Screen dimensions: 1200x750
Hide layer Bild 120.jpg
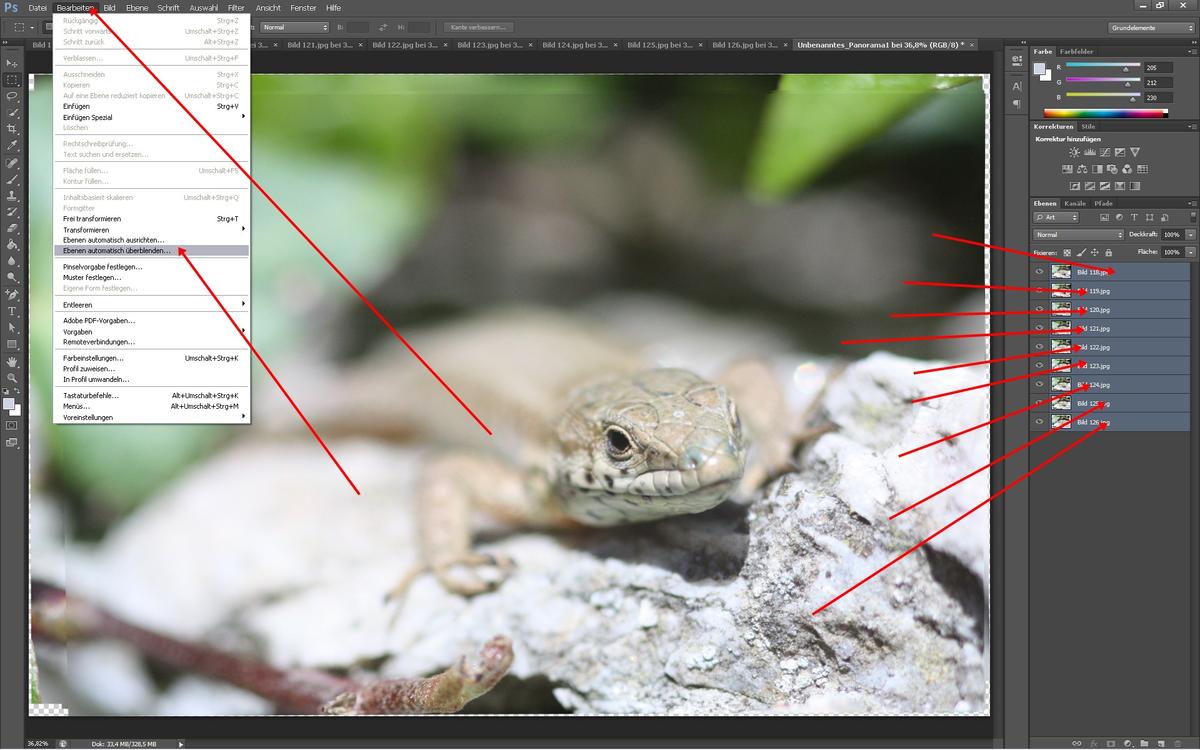[x=1040, y=309]
